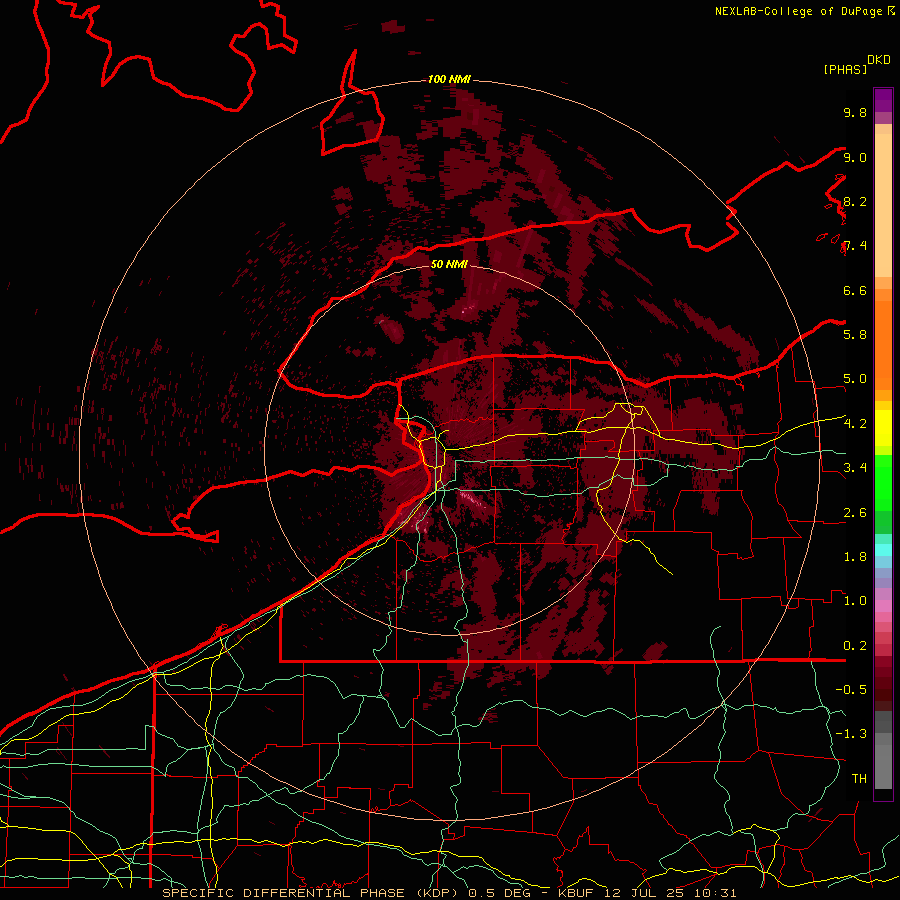Click the 12 JUL 25 10:31 timestamp
The height and width of the screenshot is (900, 900).
670,893
